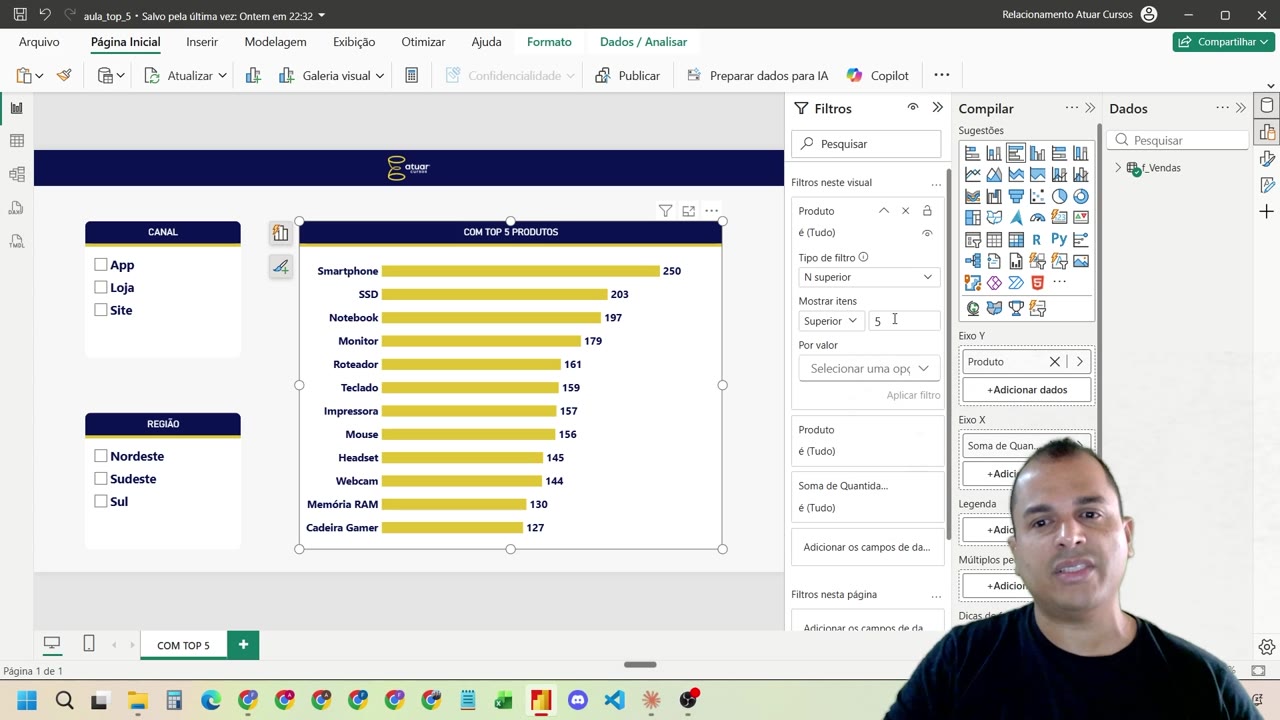Open the Report view icon in left sidebar
The width and height of the screenshot is (1280, 720).
[16, 108]
